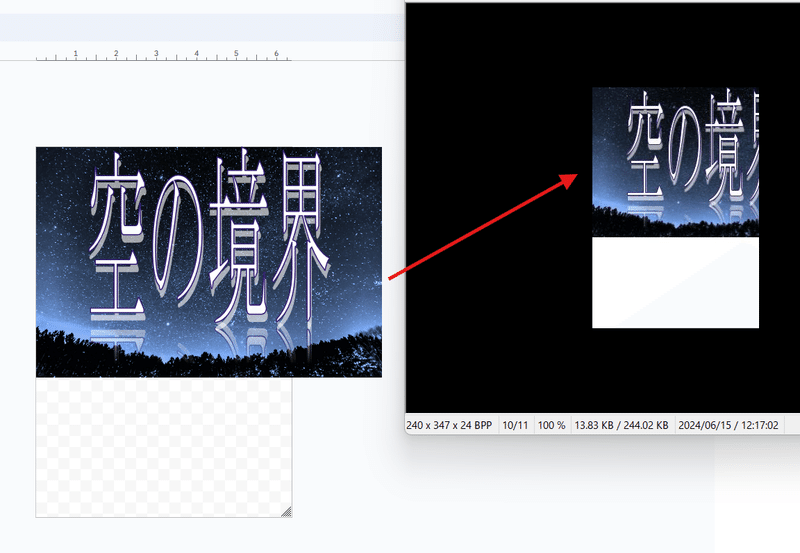Image resolution: width=800 pixels, height=553 pixels.
Task: Click the '13.83 KB / 244.02 KB' size entry
Action: click(621, 425)
